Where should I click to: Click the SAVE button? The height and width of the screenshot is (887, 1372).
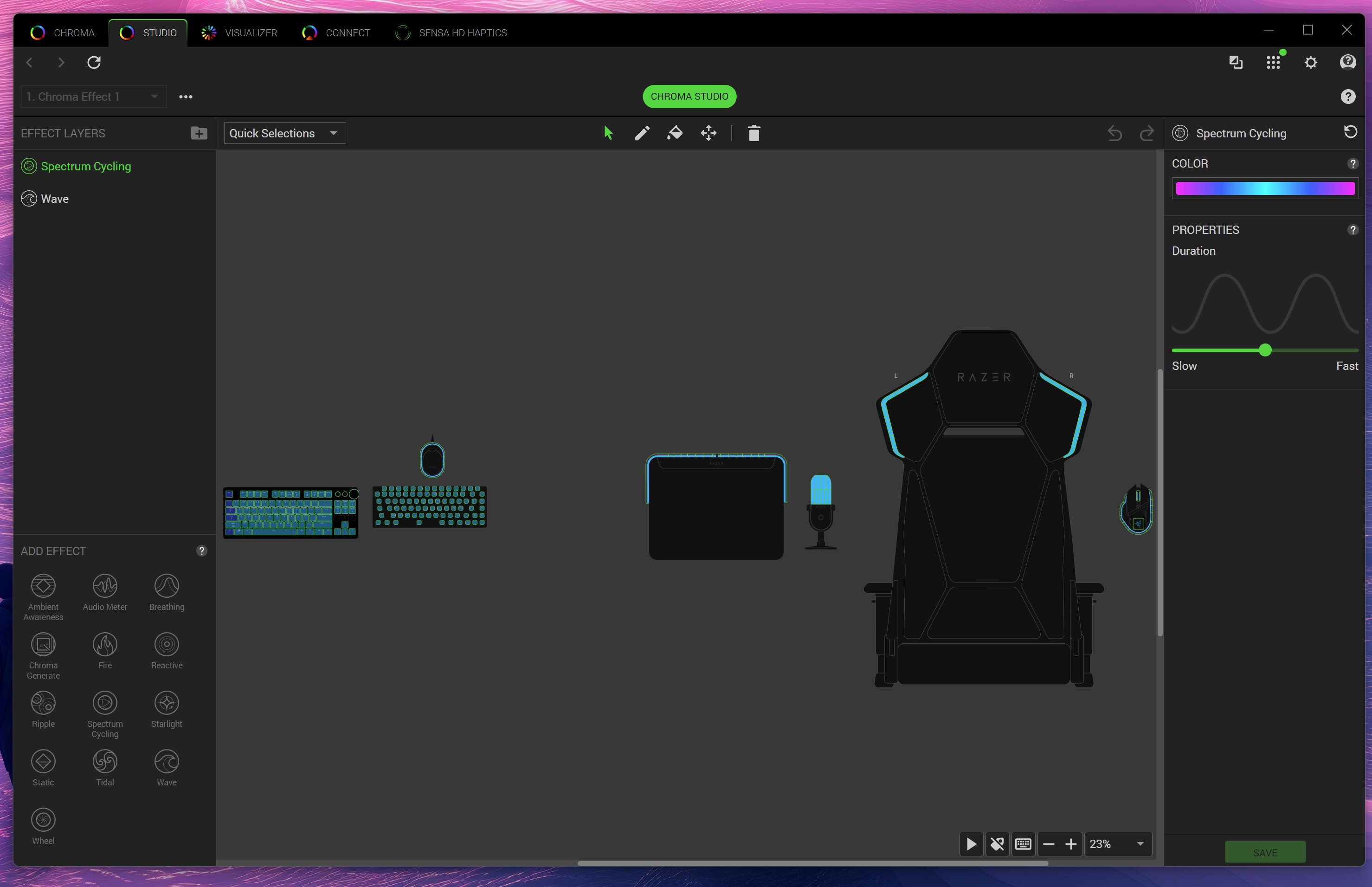(x=1265, y=853)
